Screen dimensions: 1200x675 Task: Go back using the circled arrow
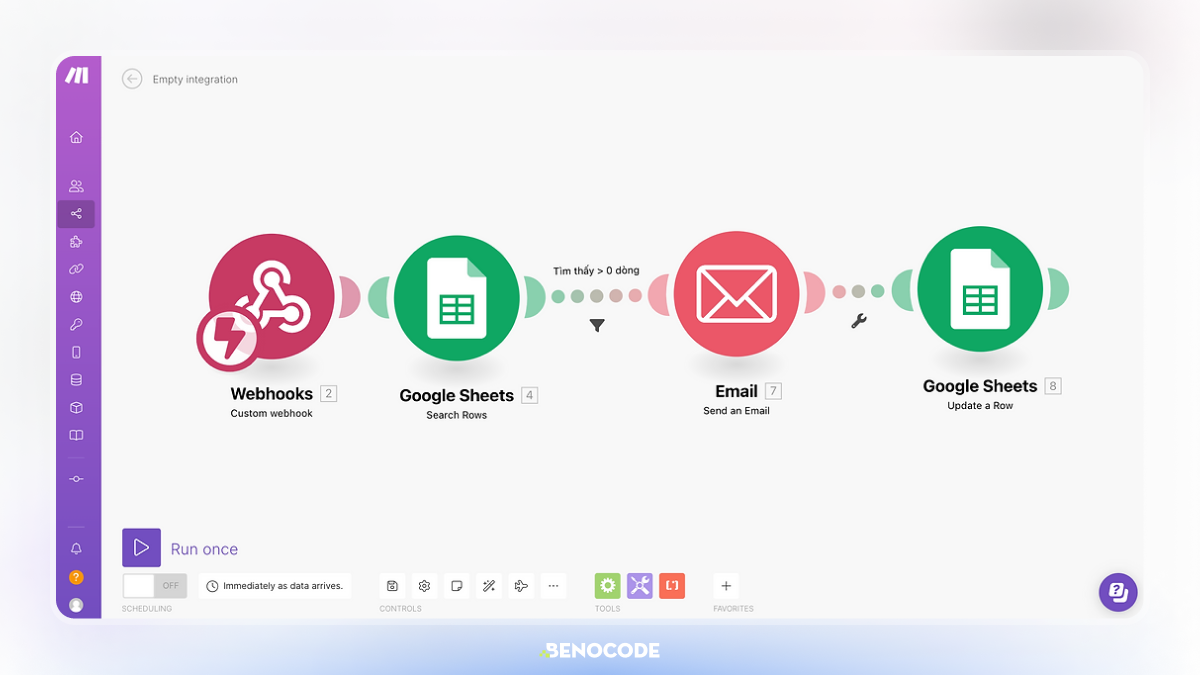[x=132, y=79]
